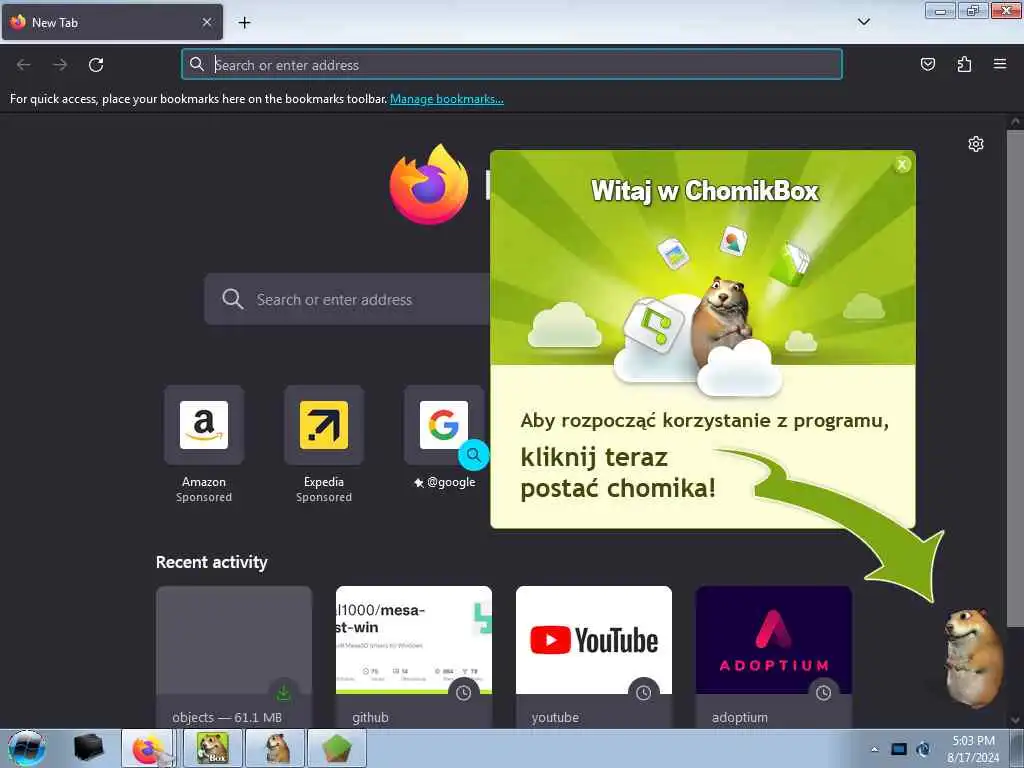Open the green cube taskbar icon
This screenshot has width=1024, height=768.
[x=337, y=748]
